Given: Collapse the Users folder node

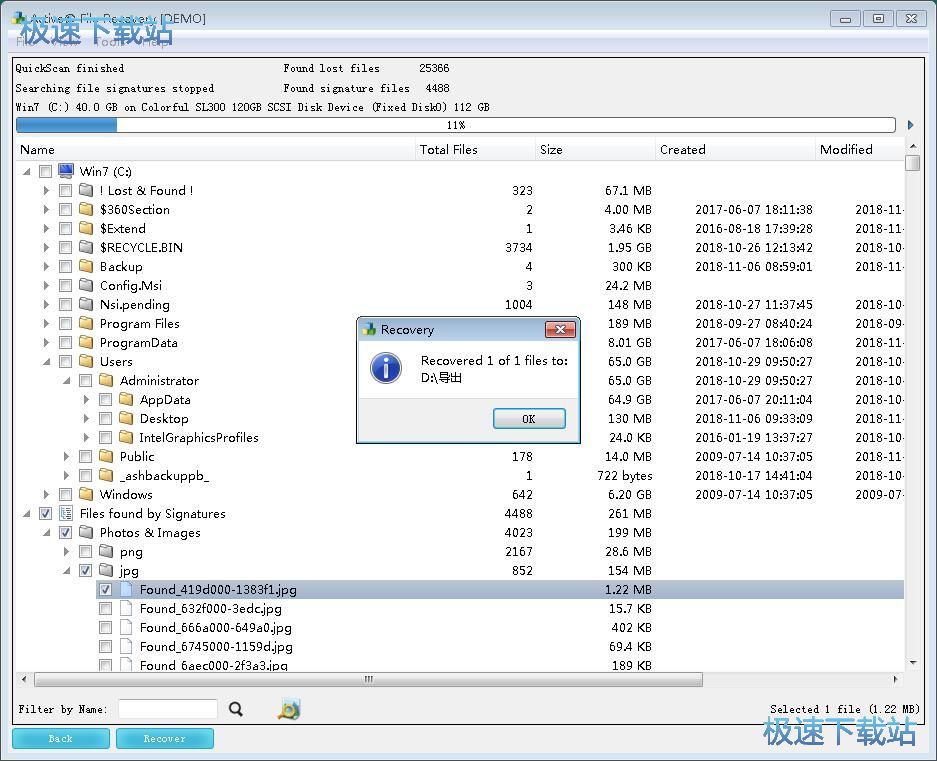Looking at the screenshot, I should pyautogui.click(x=47, y=362).
